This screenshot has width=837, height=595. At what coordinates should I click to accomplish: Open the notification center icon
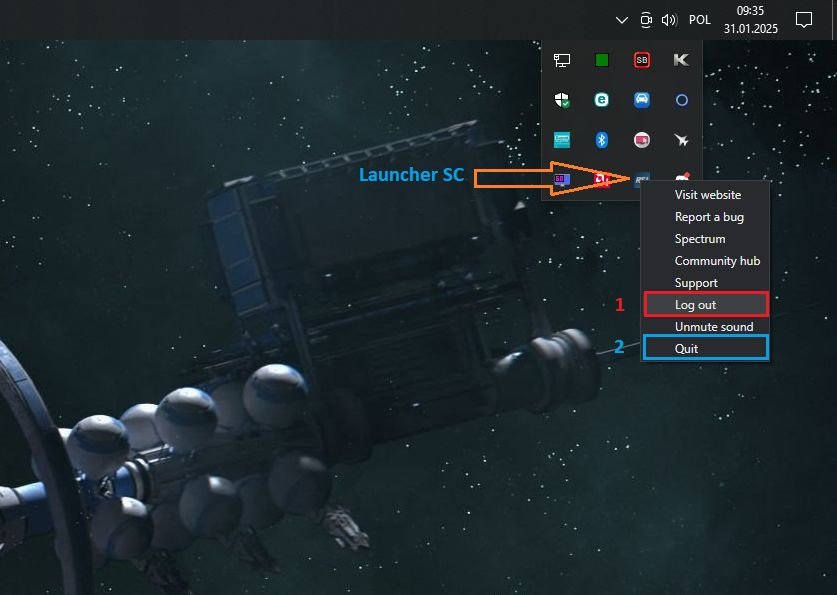click(x=803, y=20)
